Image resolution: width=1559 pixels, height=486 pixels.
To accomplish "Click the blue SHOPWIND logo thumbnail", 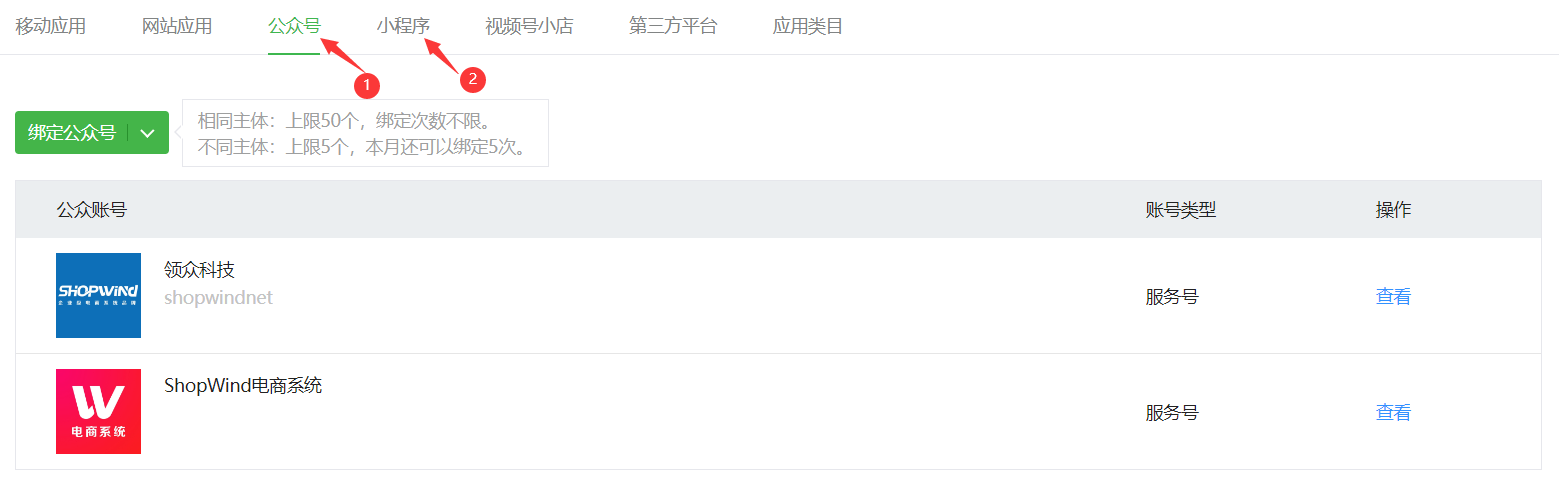I will pyautogui.click(x=98, y=295).
